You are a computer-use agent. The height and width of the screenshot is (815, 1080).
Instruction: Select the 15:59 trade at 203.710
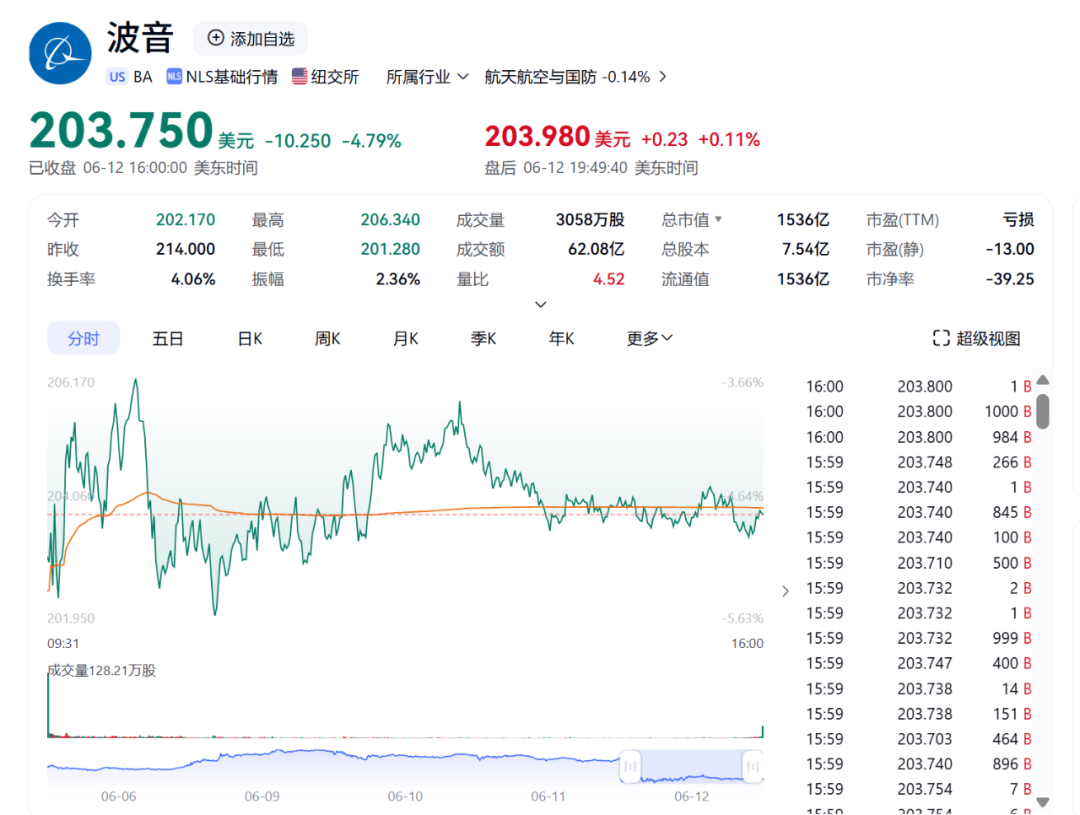919,563
